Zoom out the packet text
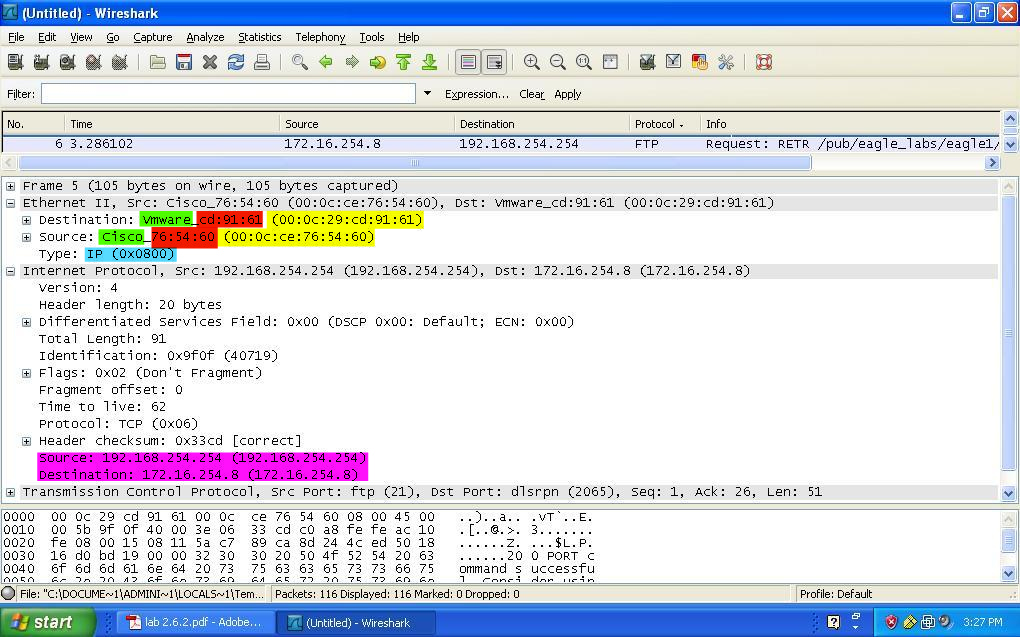The height and width of the screenshot is (637, 1020). click(557, 62)
